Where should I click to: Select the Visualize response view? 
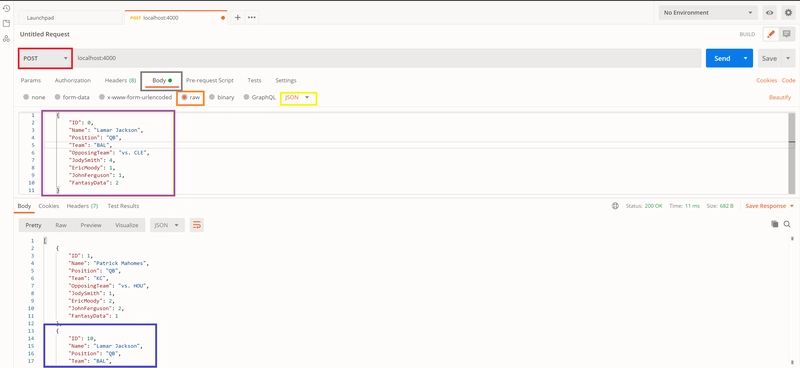click(127, 225)
